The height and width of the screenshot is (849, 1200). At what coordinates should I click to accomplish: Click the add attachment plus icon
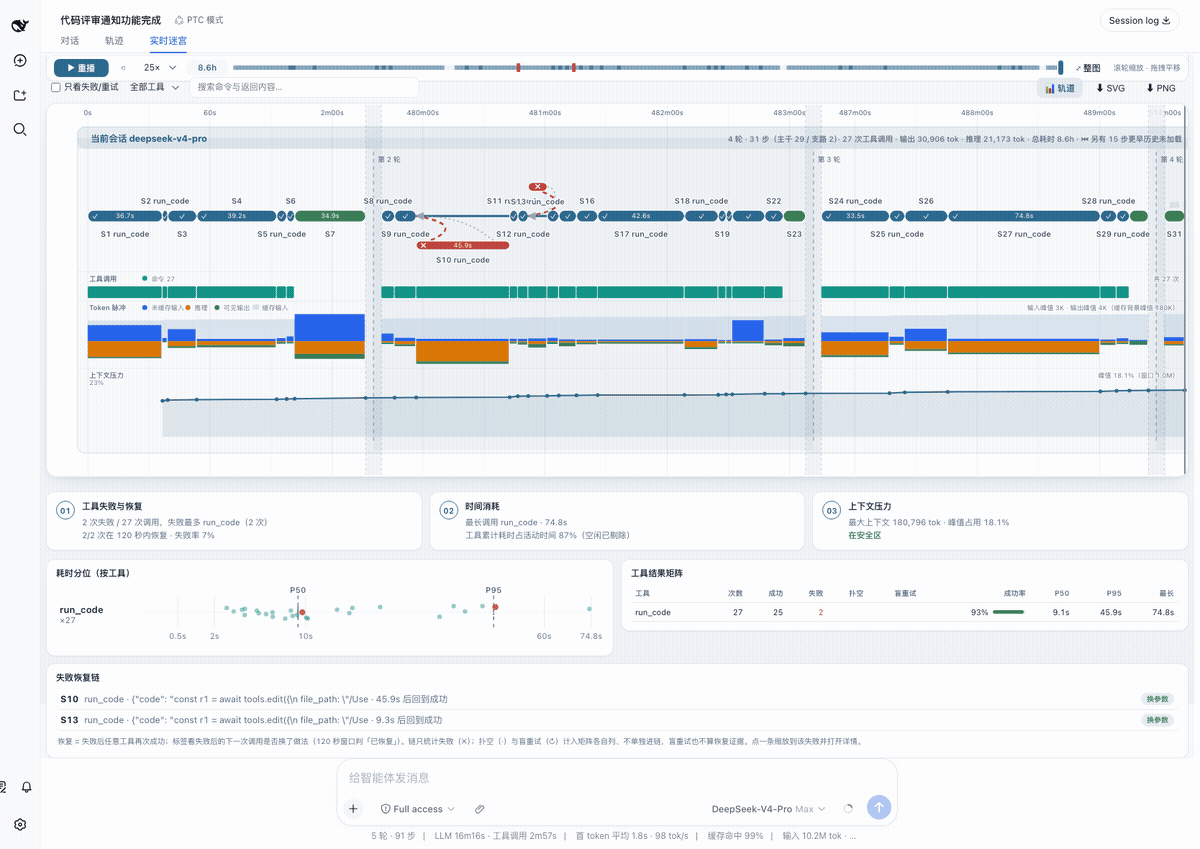[x=353, y=808]
